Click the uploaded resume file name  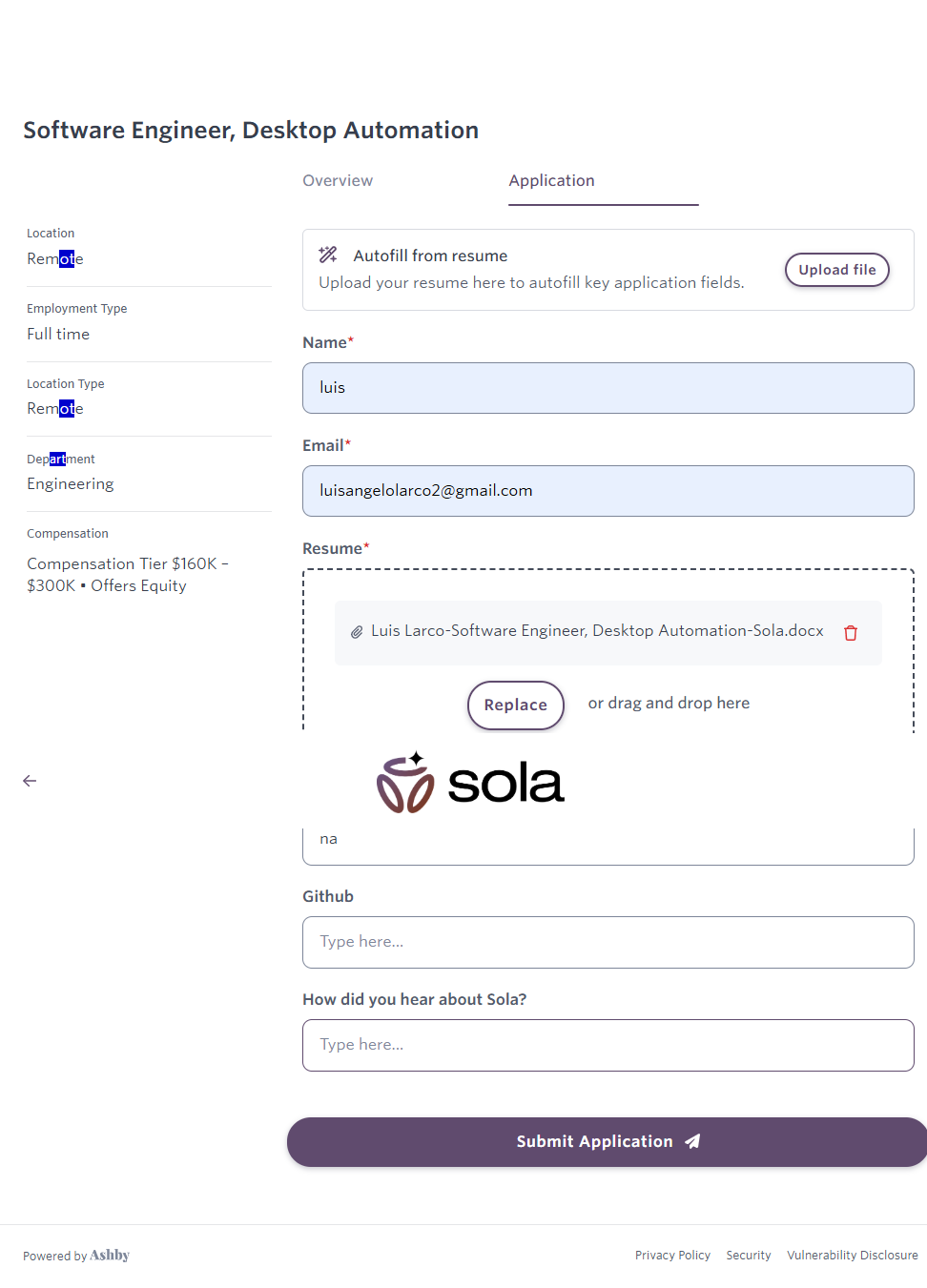[597, 631]
